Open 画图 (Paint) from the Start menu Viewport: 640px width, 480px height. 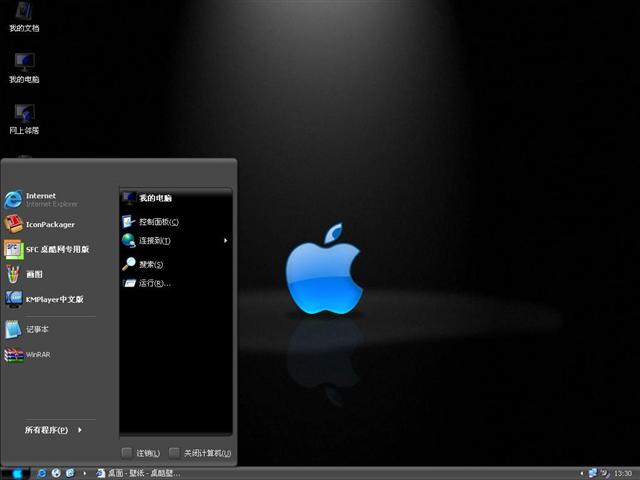[23, 274]
